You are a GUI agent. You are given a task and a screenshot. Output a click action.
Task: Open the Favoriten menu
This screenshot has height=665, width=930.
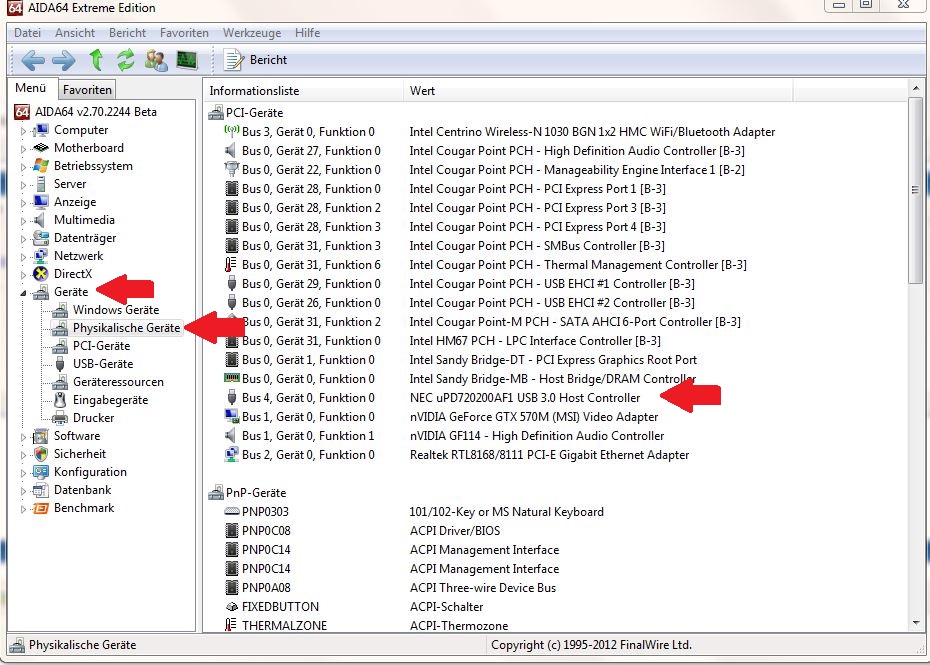tap(184, 33)
